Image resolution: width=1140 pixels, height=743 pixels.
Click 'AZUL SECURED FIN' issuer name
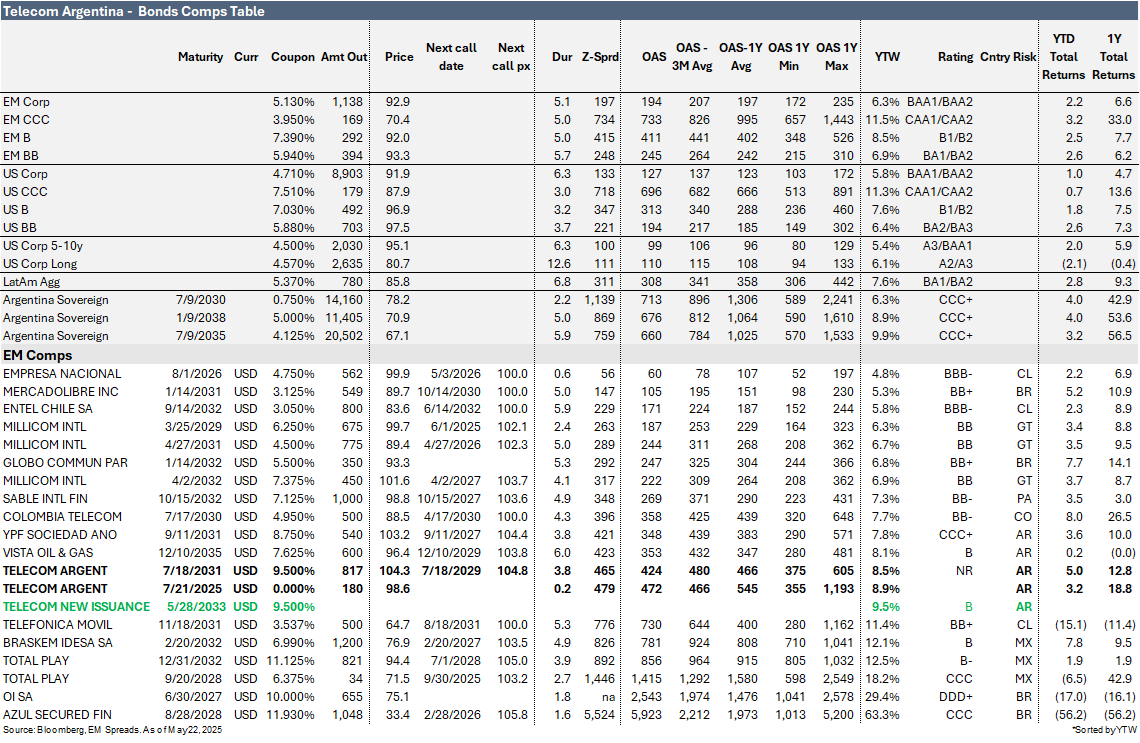[x=57, y=715]
